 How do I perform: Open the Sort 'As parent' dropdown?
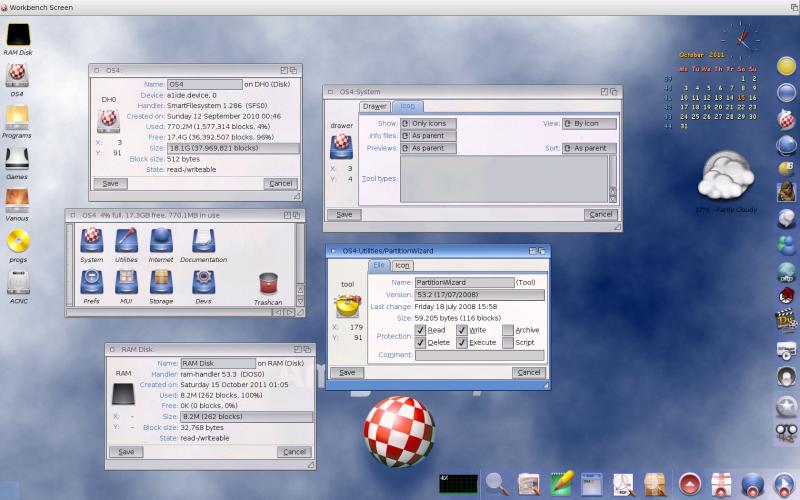(x=589, y=148)
